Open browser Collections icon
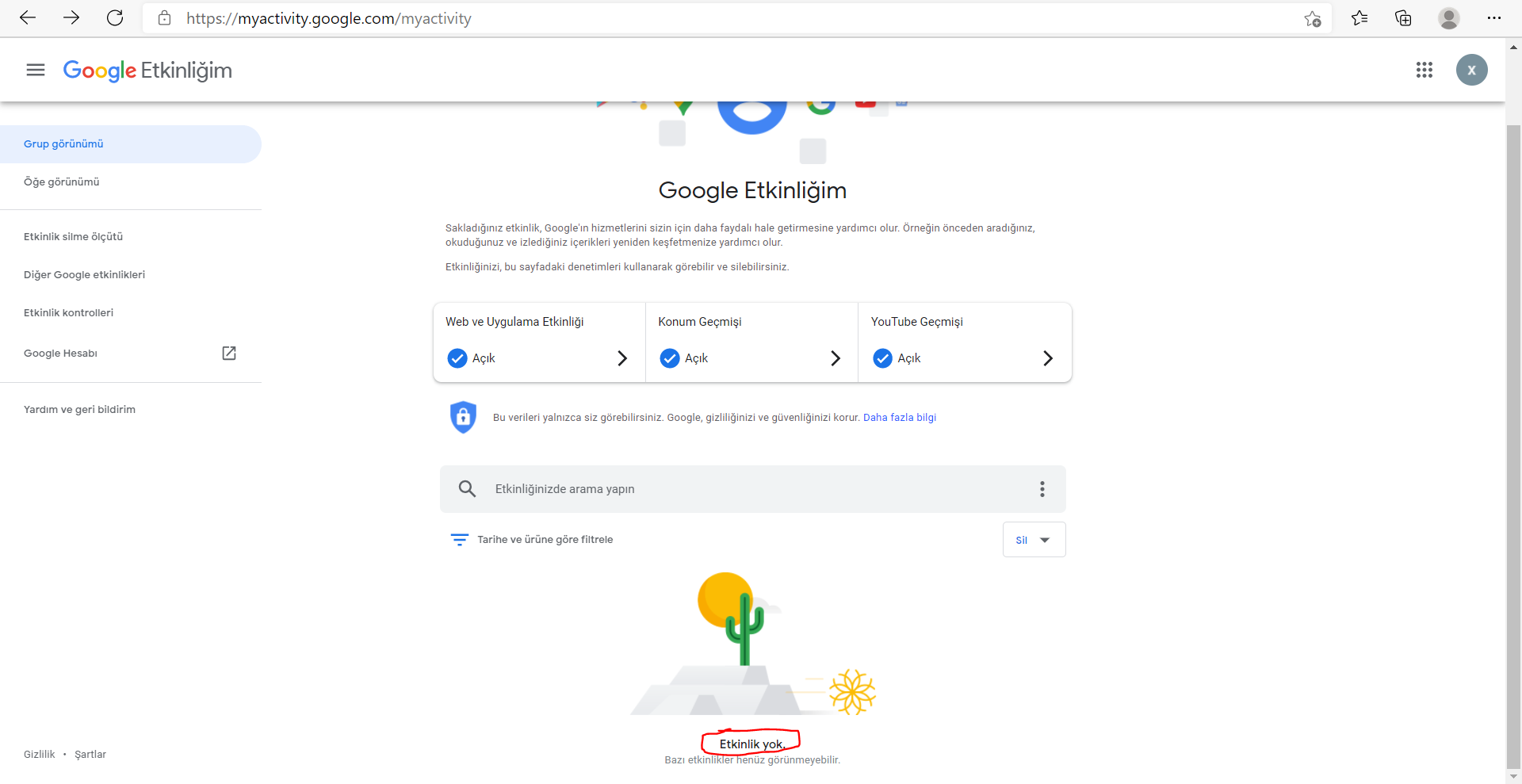 coord(1403,18)
